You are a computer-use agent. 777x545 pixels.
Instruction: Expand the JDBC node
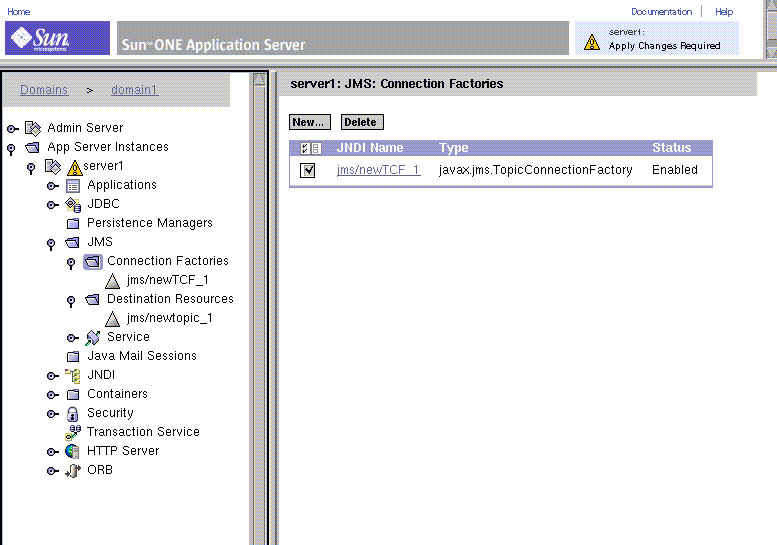coord(53,205)
